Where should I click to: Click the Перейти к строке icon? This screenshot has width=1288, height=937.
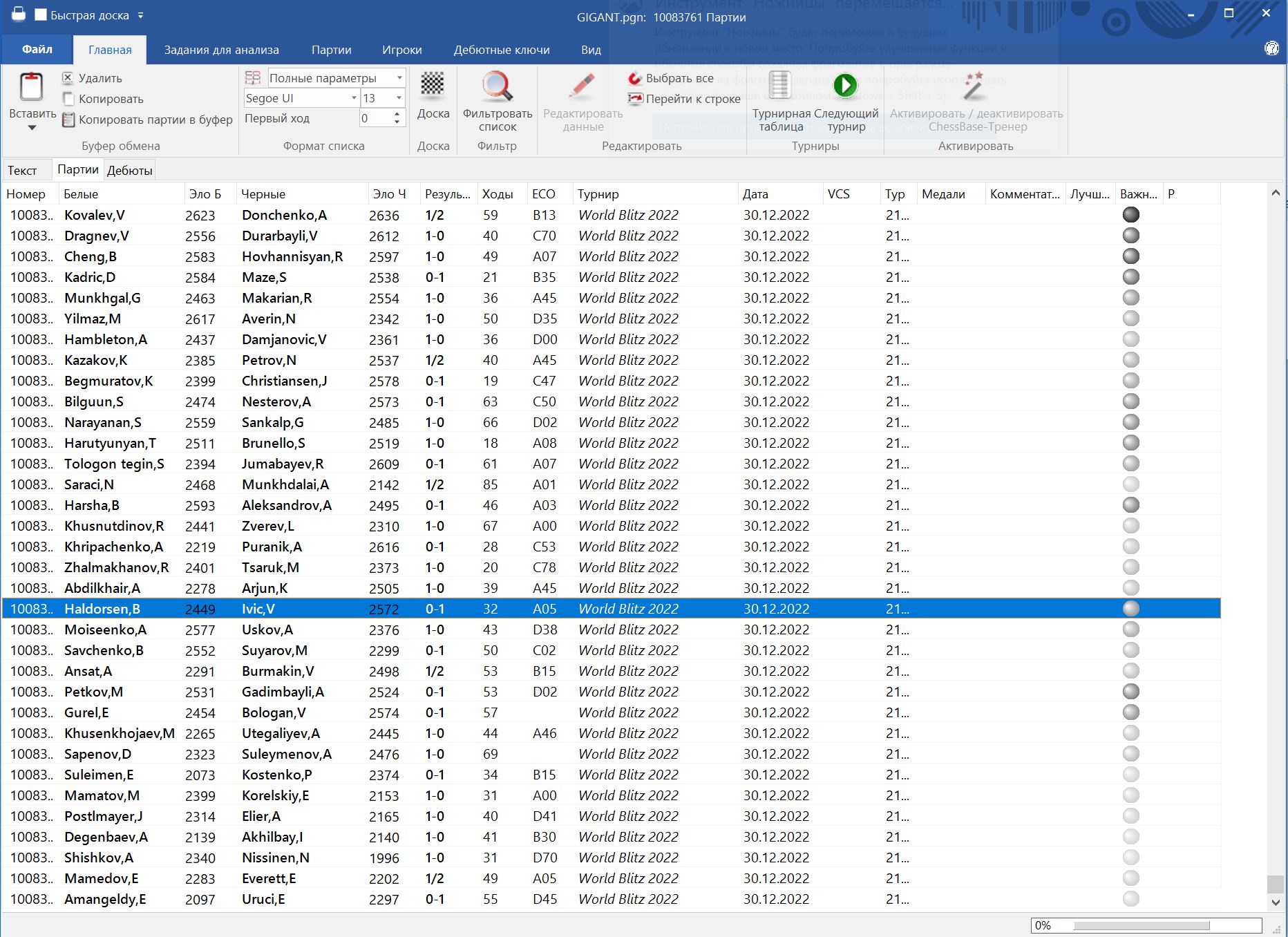[x=634, y=99]
